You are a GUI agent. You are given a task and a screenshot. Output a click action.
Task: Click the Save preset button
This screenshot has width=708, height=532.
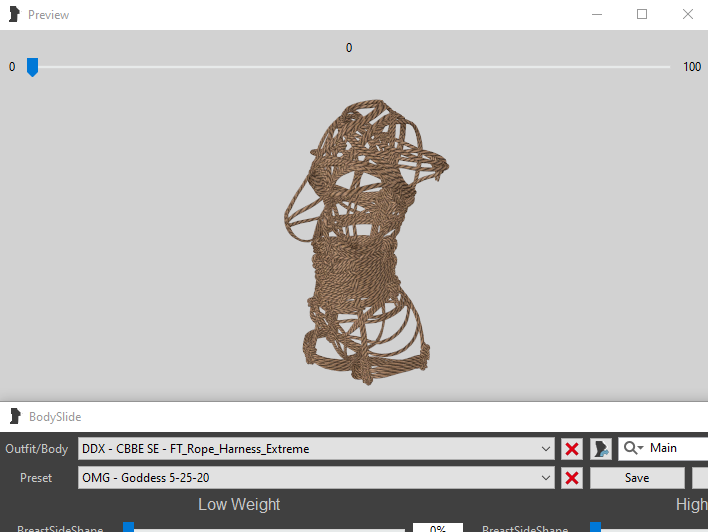tap(637, 478)
